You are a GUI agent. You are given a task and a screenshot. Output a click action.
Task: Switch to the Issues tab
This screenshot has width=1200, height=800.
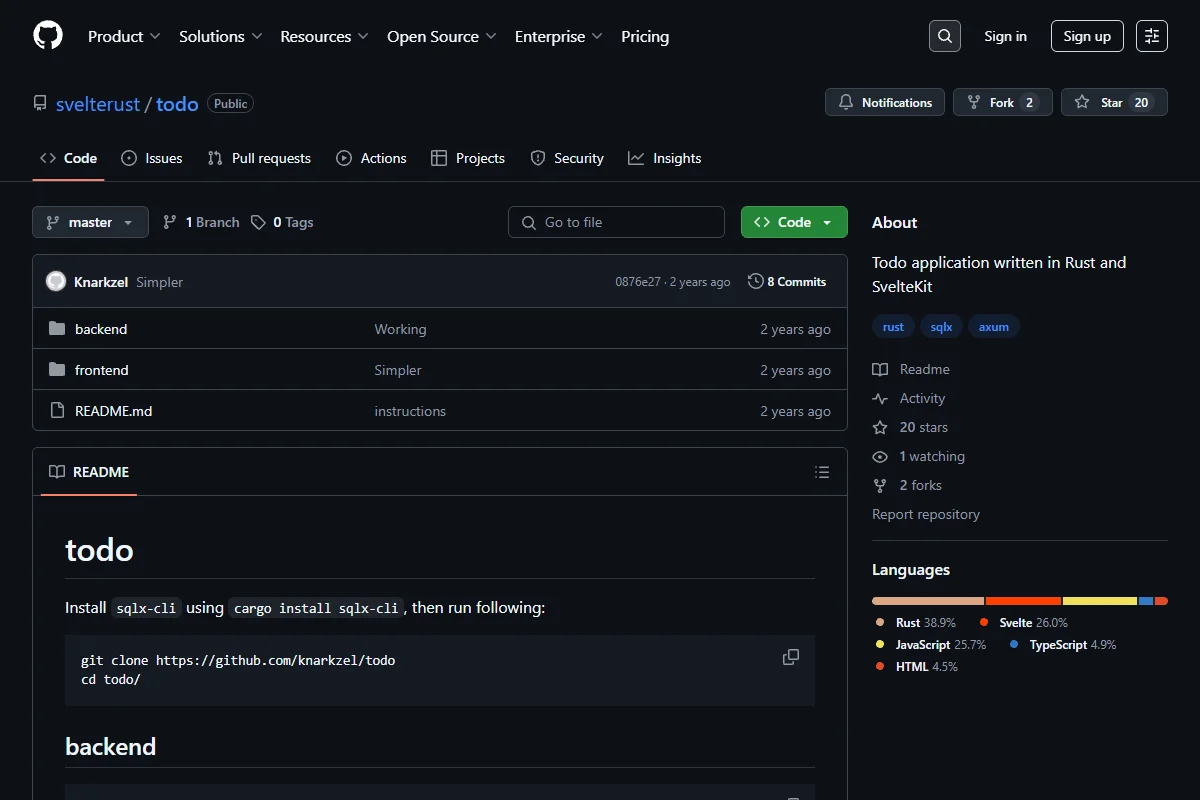point(152,158)
